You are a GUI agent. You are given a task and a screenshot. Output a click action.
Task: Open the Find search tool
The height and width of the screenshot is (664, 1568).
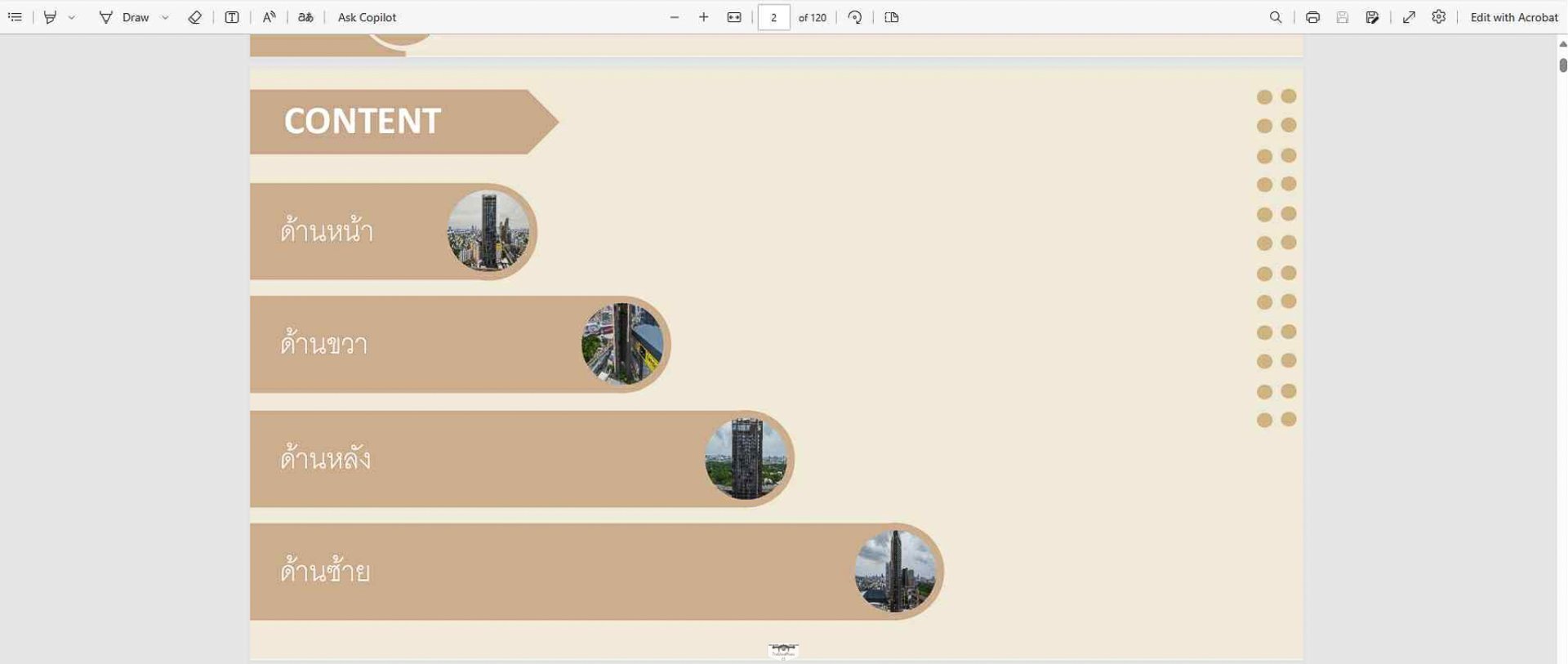tap(1276, 17)
